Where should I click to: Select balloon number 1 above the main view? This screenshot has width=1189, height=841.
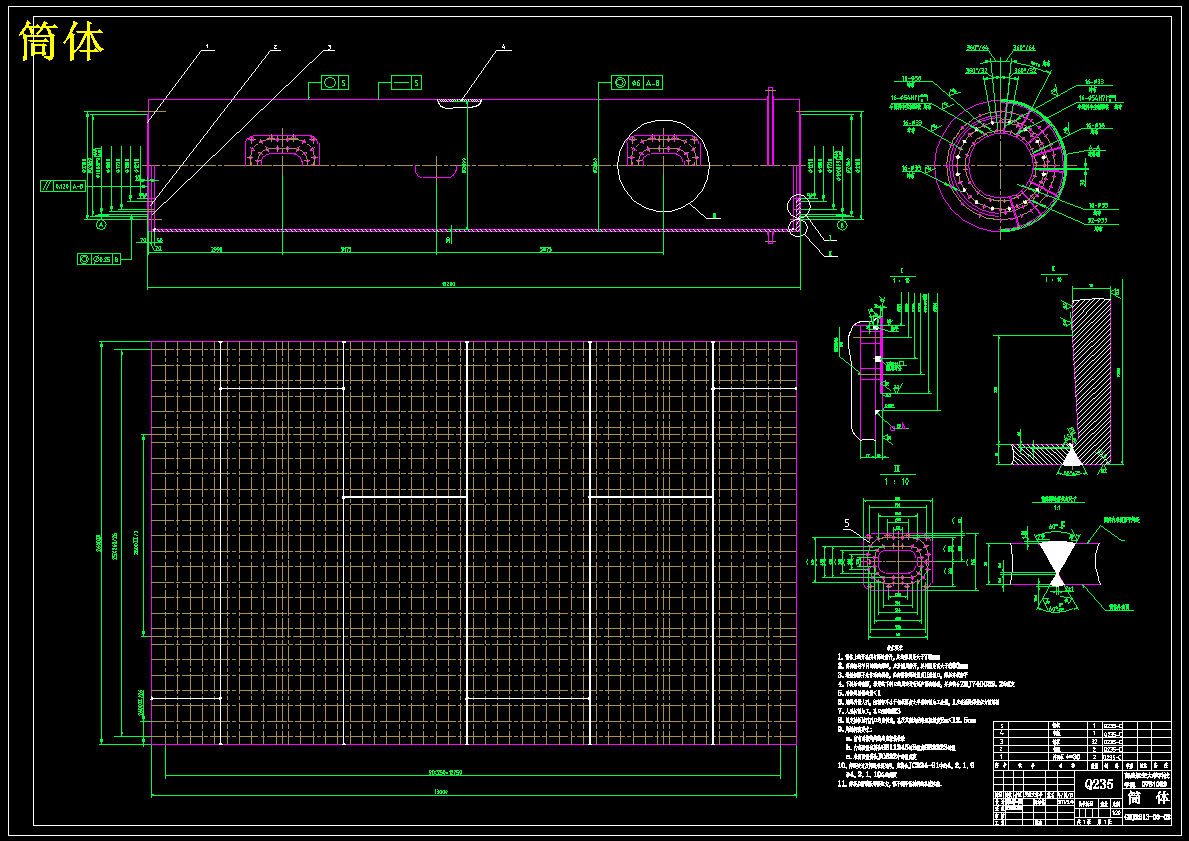[206, 47]
